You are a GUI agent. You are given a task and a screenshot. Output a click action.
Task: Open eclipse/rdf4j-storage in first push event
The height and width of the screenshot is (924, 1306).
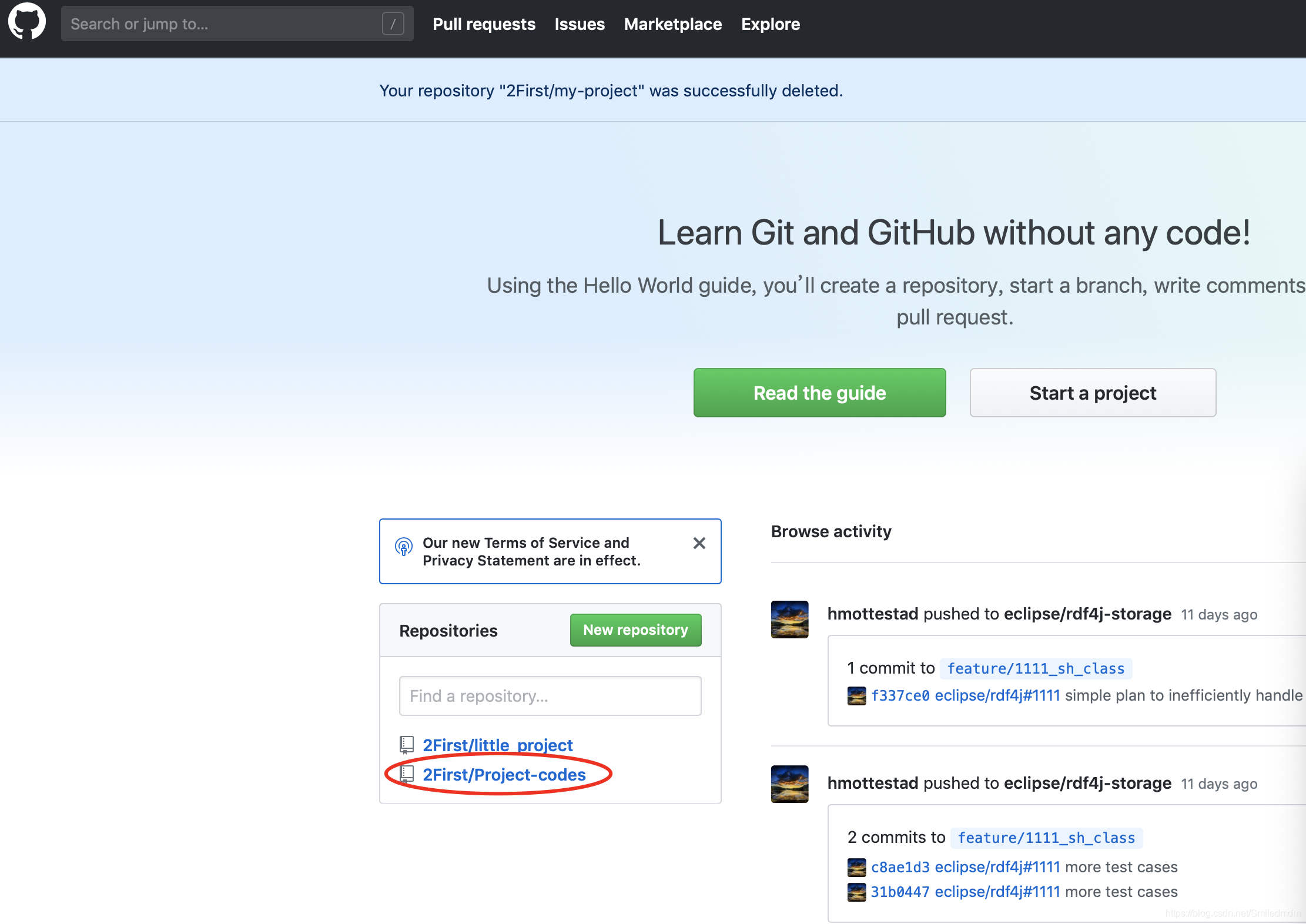(x=1087, y=614)
